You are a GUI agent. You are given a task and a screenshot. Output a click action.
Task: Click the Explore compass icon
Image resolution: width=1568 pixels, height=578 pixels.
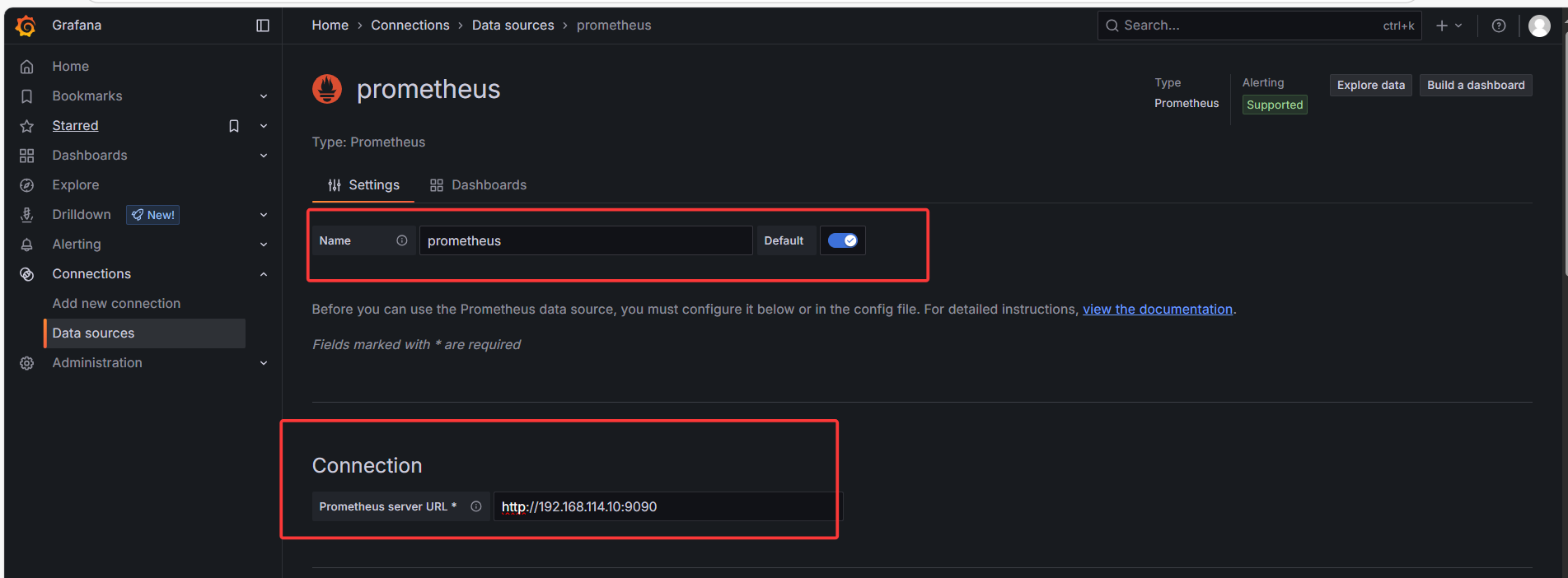[x=26, y=185]
